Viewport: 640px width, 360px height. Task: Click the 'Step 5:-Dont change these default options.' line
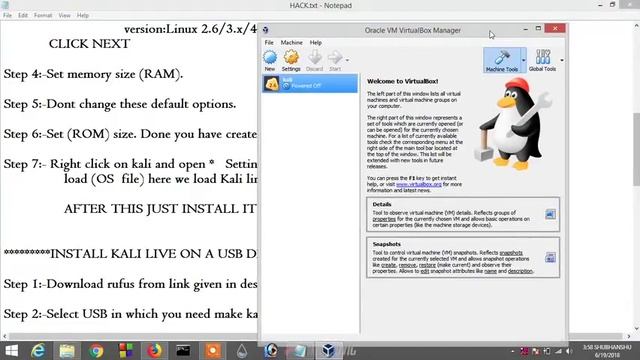pos(120,104)
